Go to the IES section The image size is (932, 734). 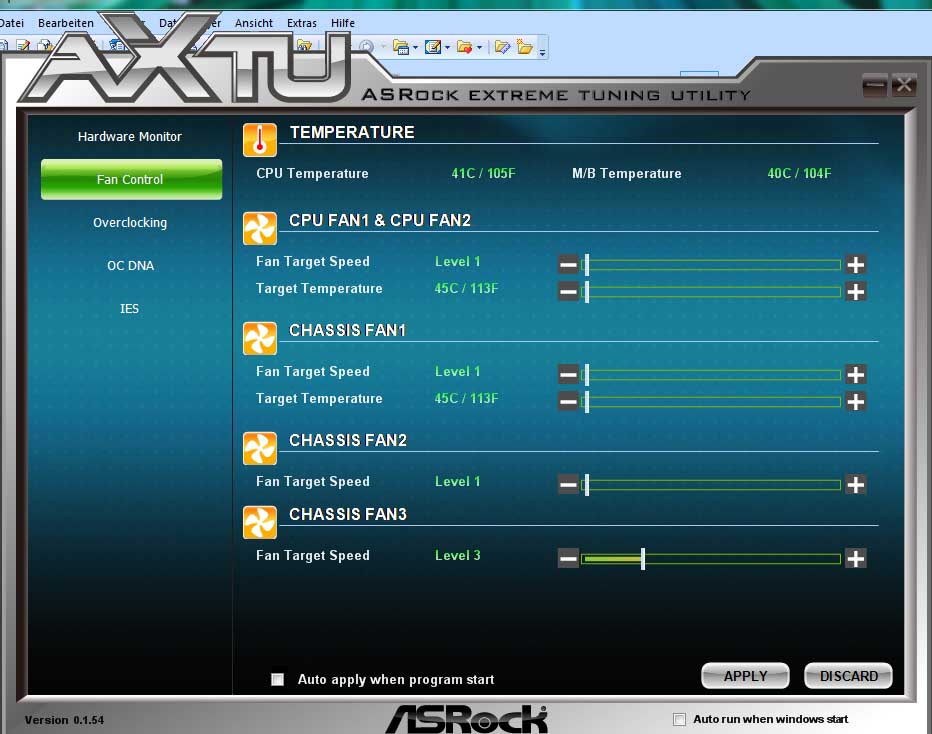130,308
